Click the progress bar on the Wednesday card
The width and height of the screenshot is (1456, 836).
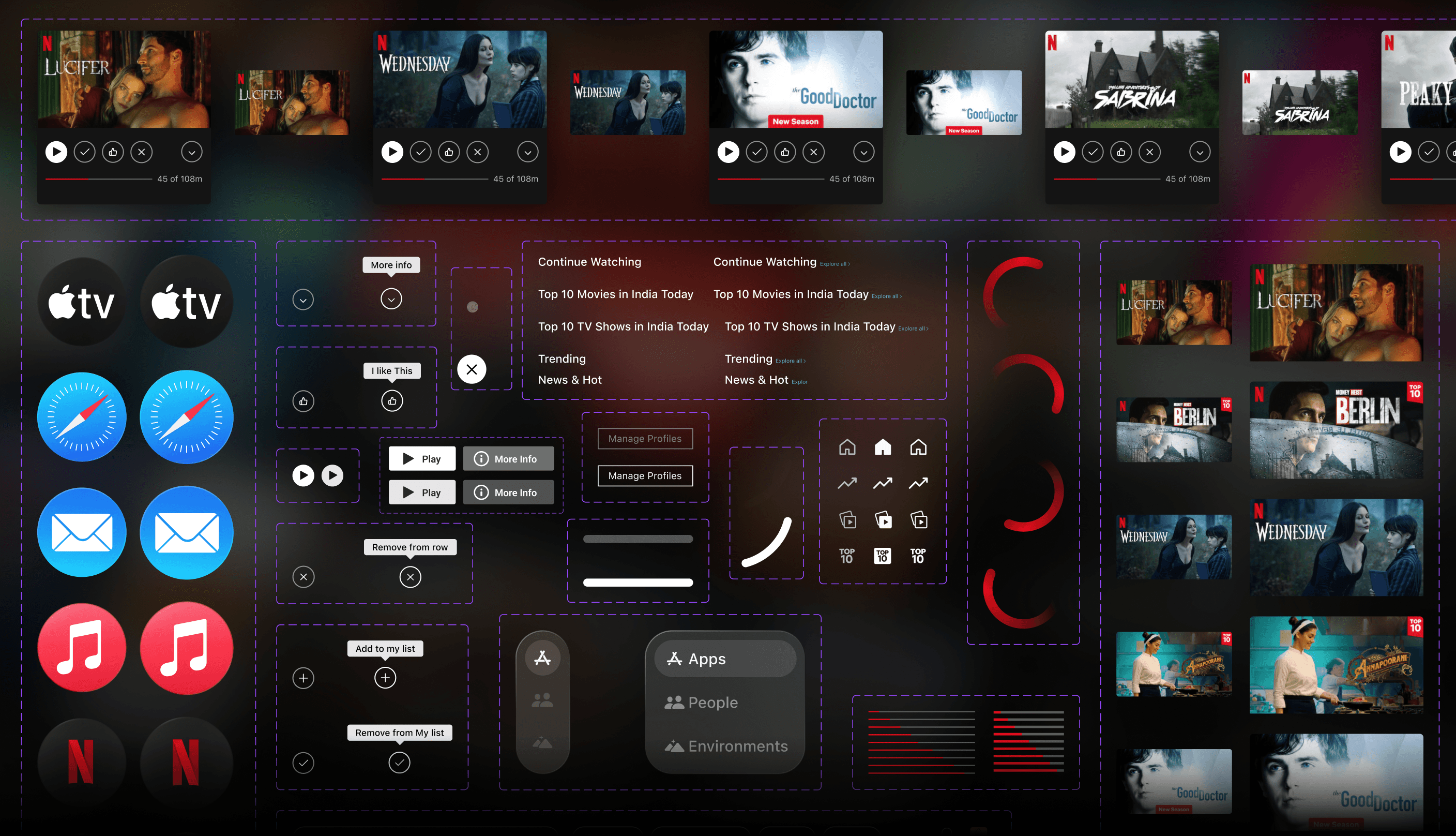coord(435,179)
